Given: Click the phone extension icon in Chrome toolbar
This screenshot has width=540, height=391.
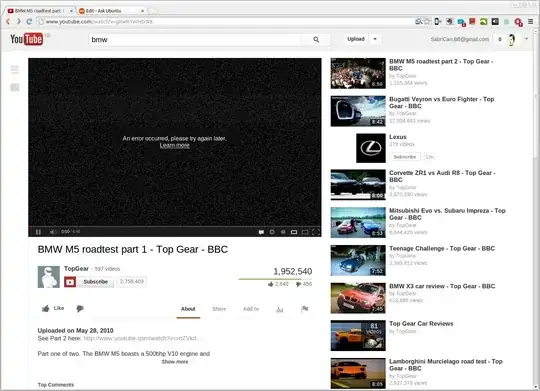Looking at the screenshot, I should (437, 22).
